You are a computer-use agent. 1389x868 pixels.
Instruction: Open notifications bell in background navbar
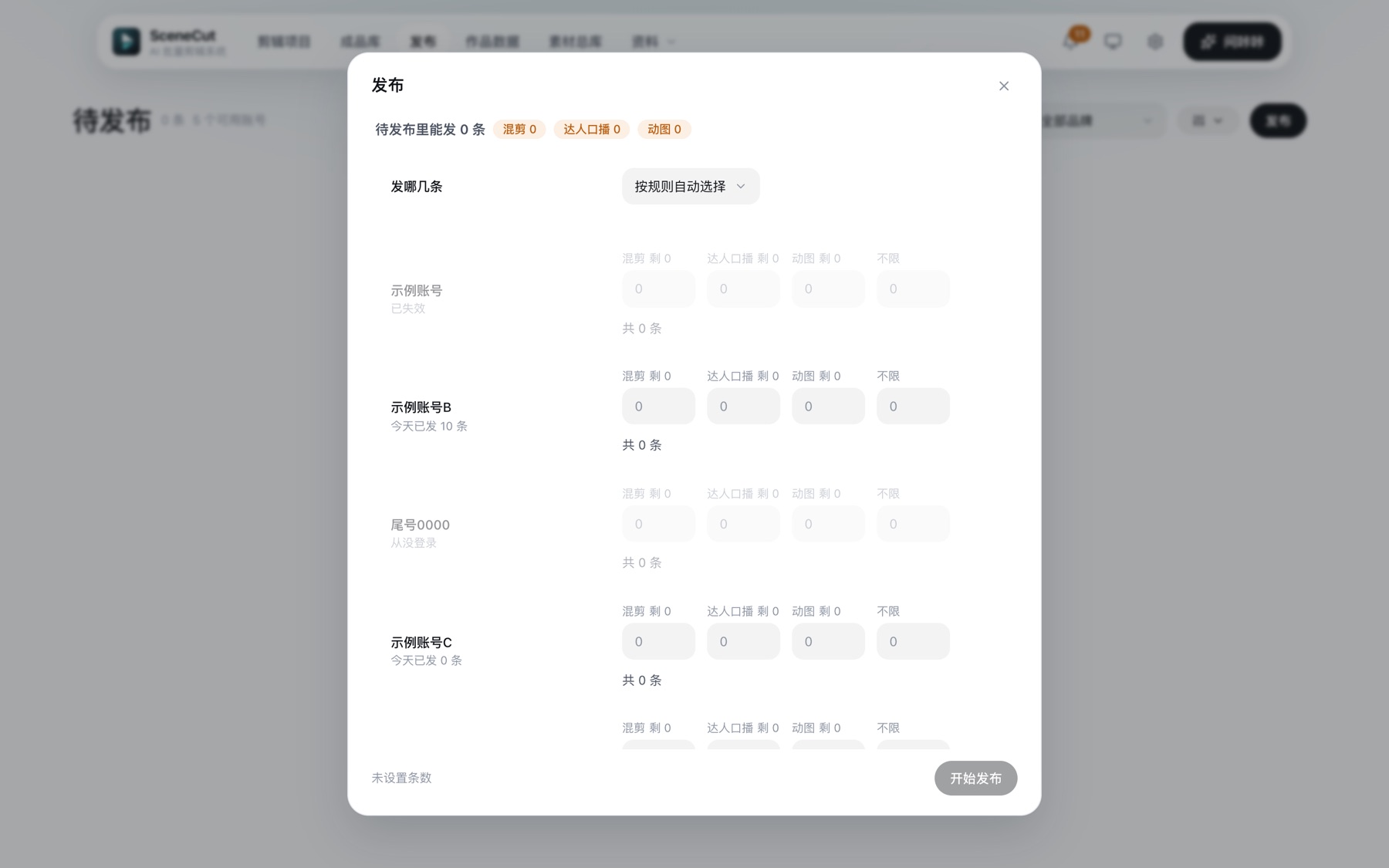1070,41
